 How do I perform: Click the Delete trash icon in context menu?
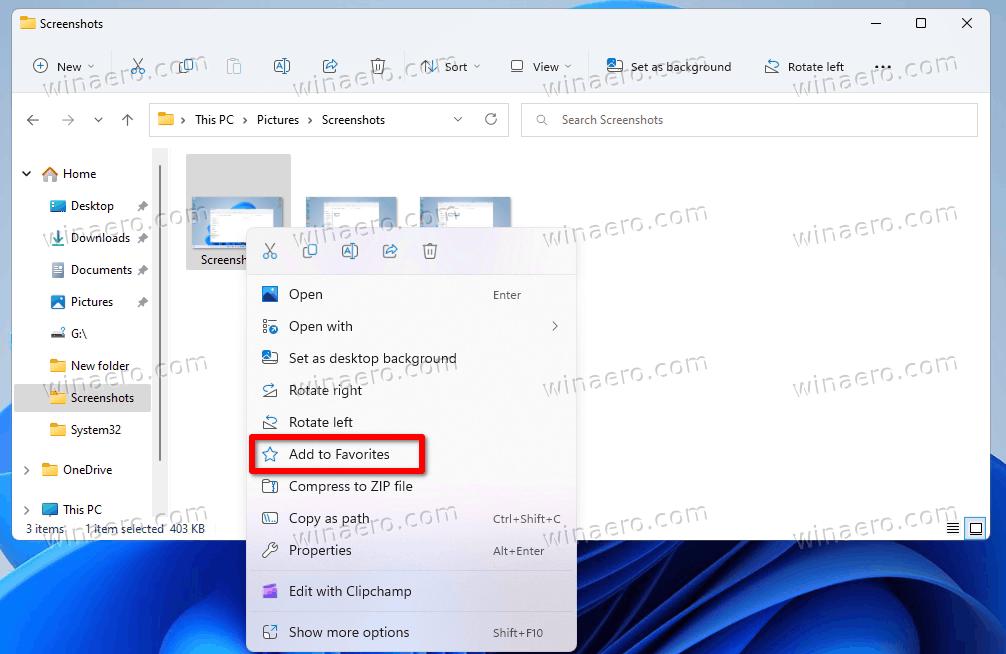[430, 251]
